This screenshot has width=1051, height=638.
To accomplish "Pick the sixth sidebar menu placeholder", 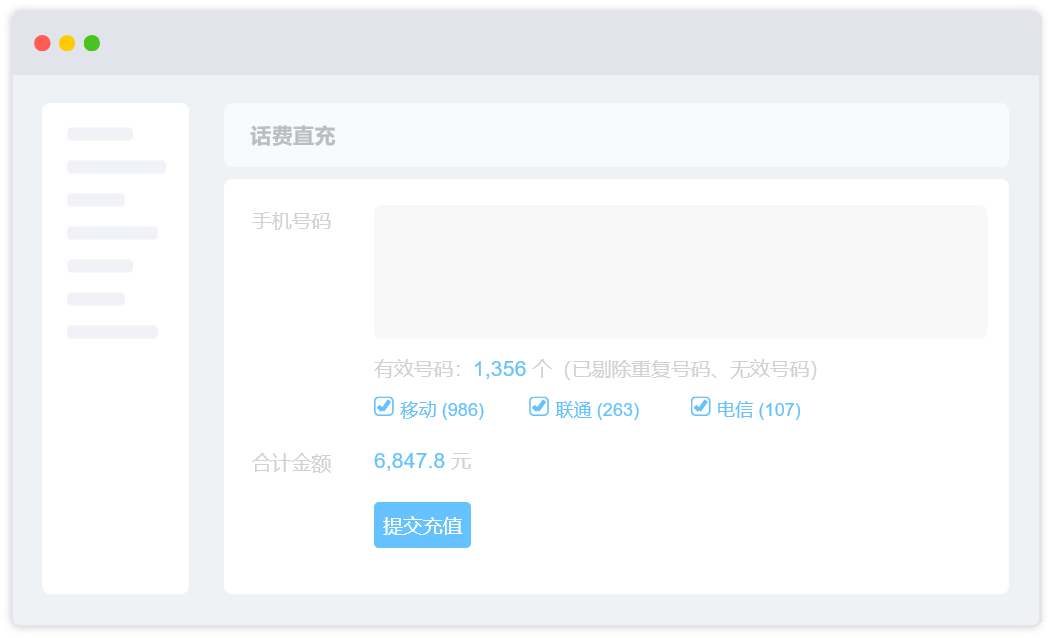I will point(96,299).
